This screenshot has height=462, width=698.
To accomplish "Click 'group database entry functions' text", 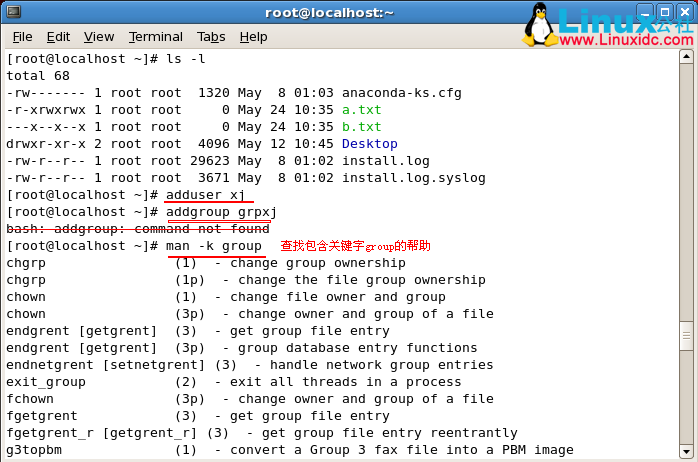I will pos(357,348).
